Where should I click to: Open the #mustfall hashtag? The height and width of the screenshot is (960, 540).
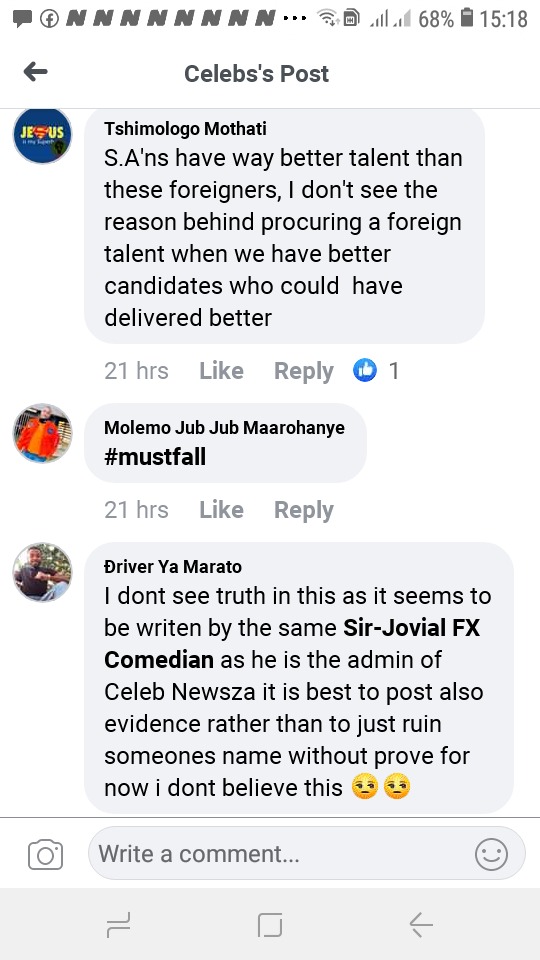[x=155, y=457]
